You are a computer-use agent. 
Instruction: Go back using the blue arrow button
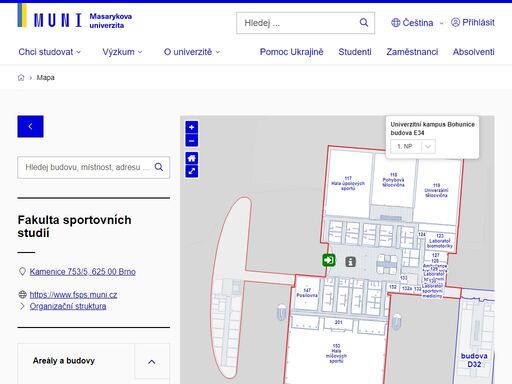tap(30, 126)
